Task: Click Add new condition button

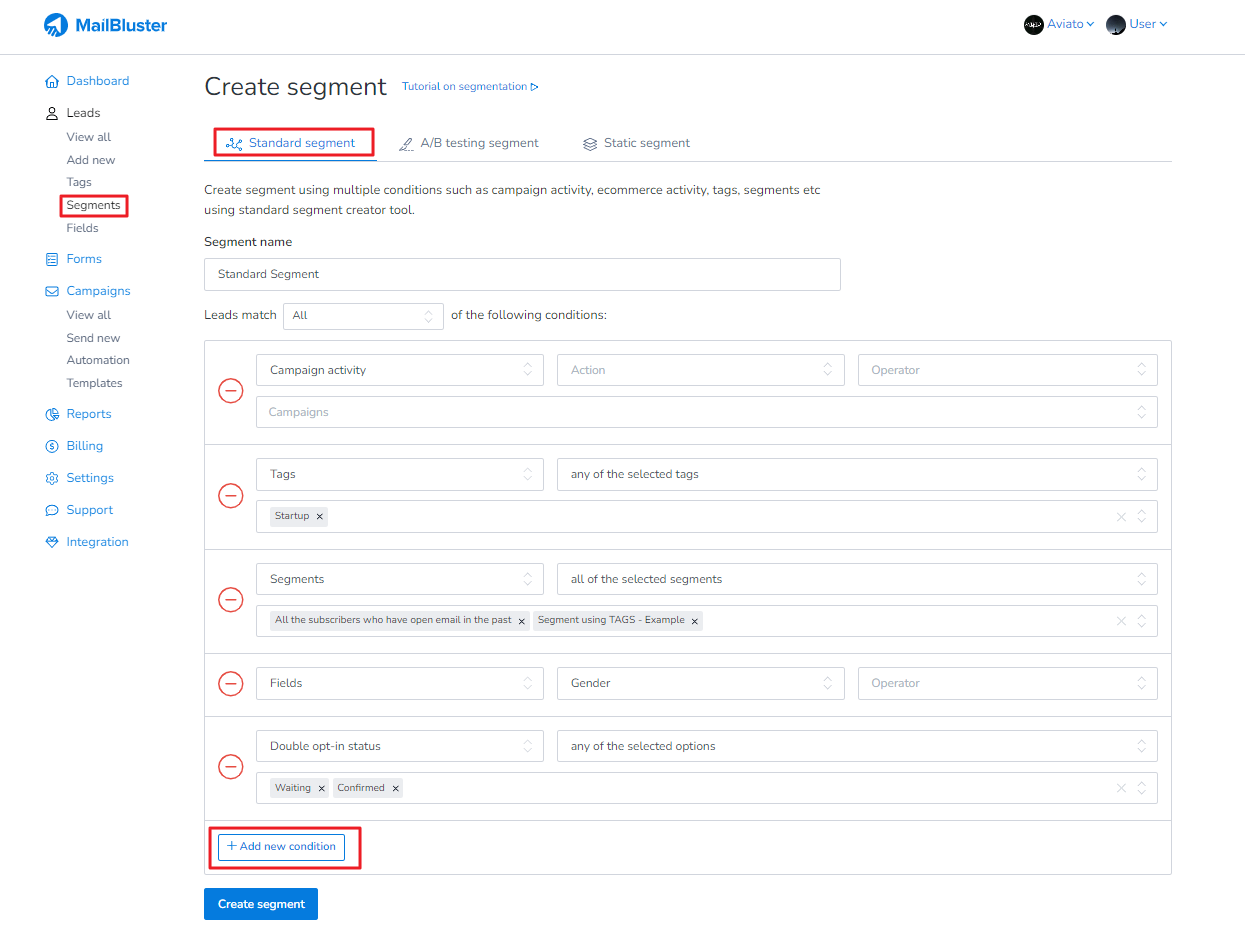Action: pos(281,847)
